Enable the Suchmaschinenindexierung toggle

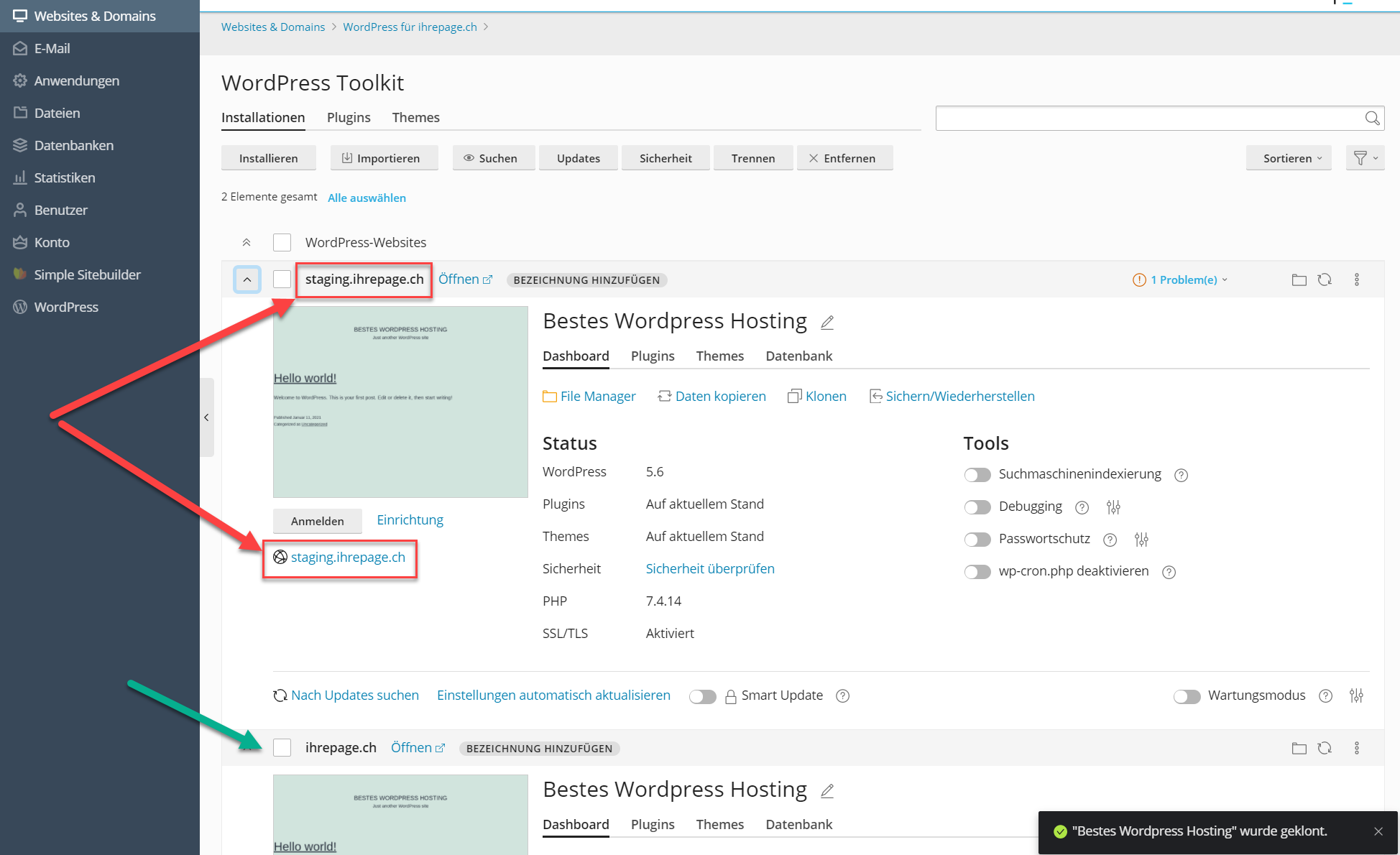pyautogui.click(x=977, y=475)
